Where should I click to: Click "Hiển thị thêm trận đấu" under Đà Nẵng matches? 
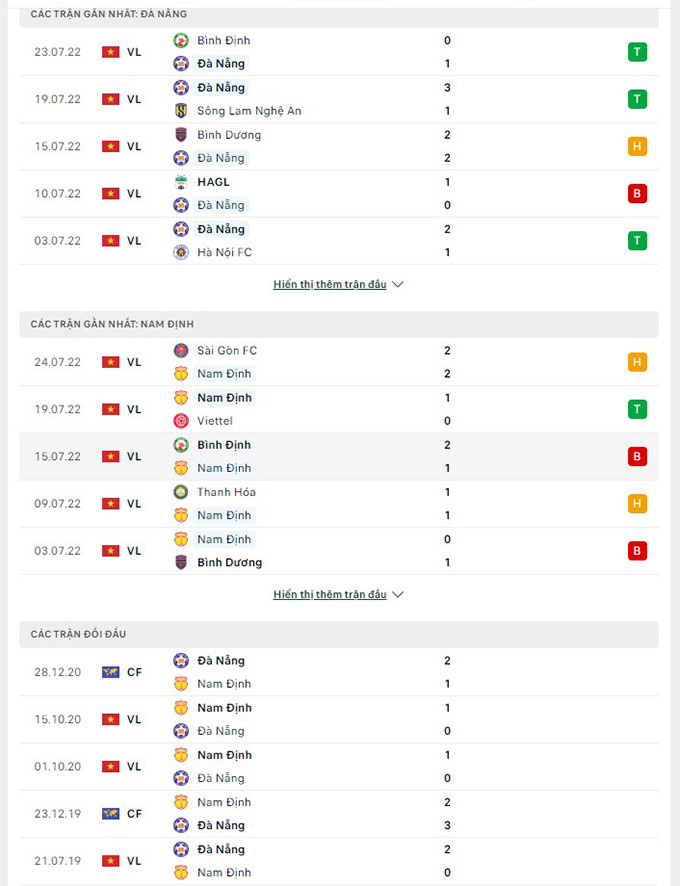click(x=329, y=285)
